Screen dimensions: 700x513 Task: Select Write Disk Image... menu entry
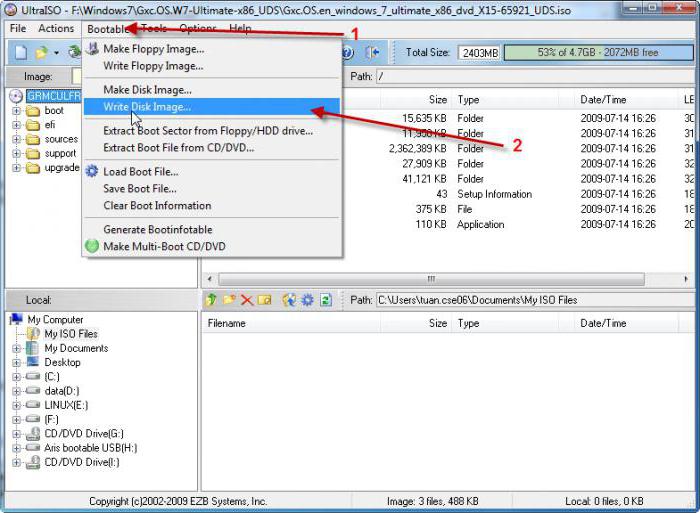coord(212,107)
